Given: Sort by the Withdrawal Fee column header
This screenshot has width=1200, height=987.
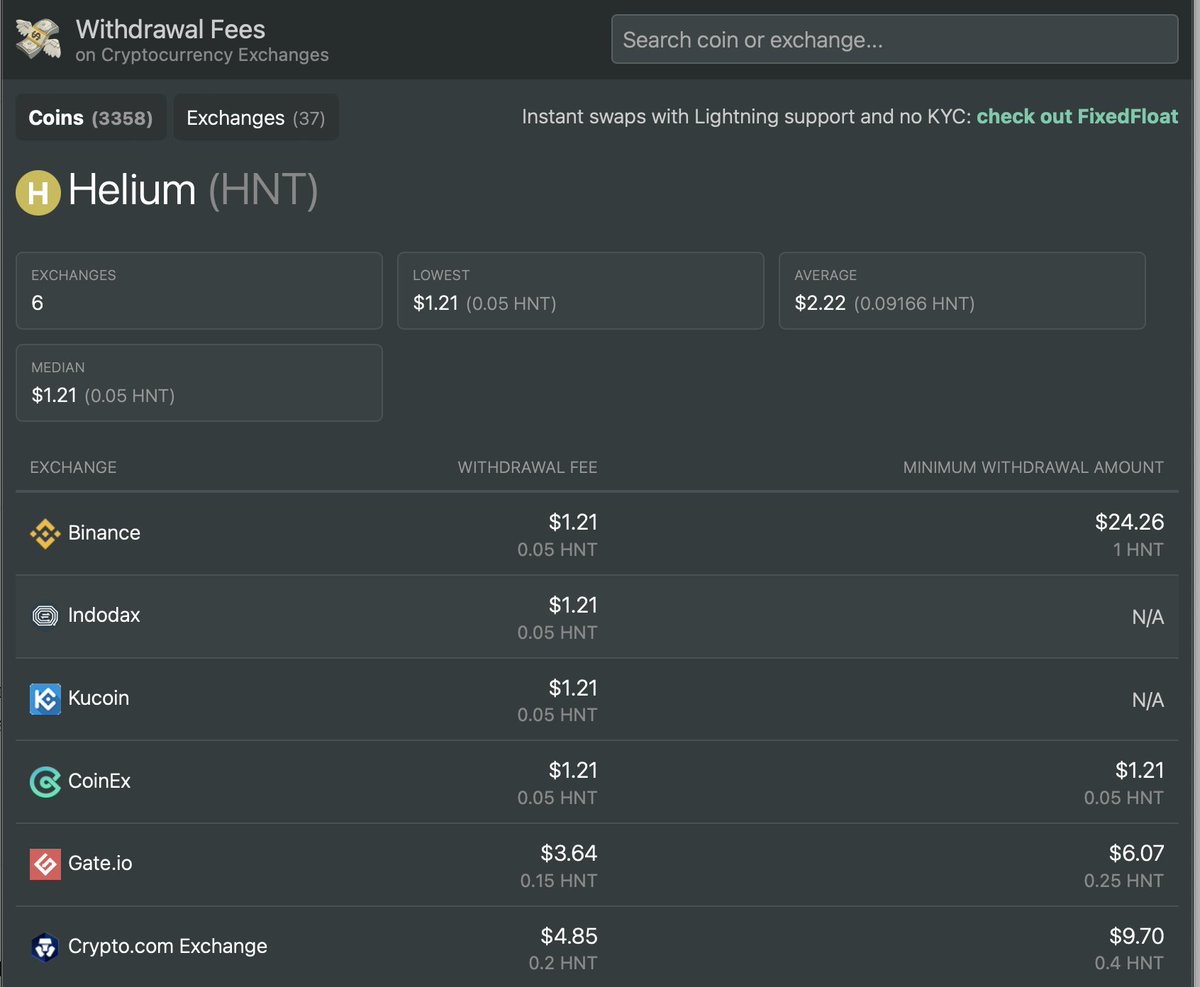Looking at the screenshot, I should [x=527, y=467].
